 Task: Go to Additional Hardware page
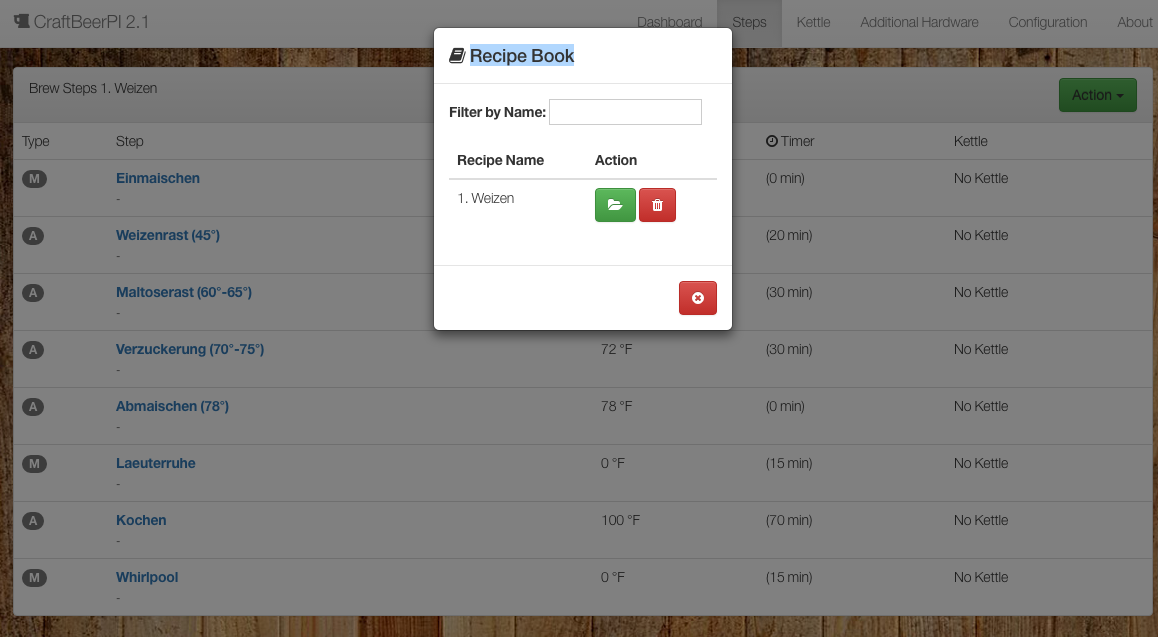(x=919, y=22)
